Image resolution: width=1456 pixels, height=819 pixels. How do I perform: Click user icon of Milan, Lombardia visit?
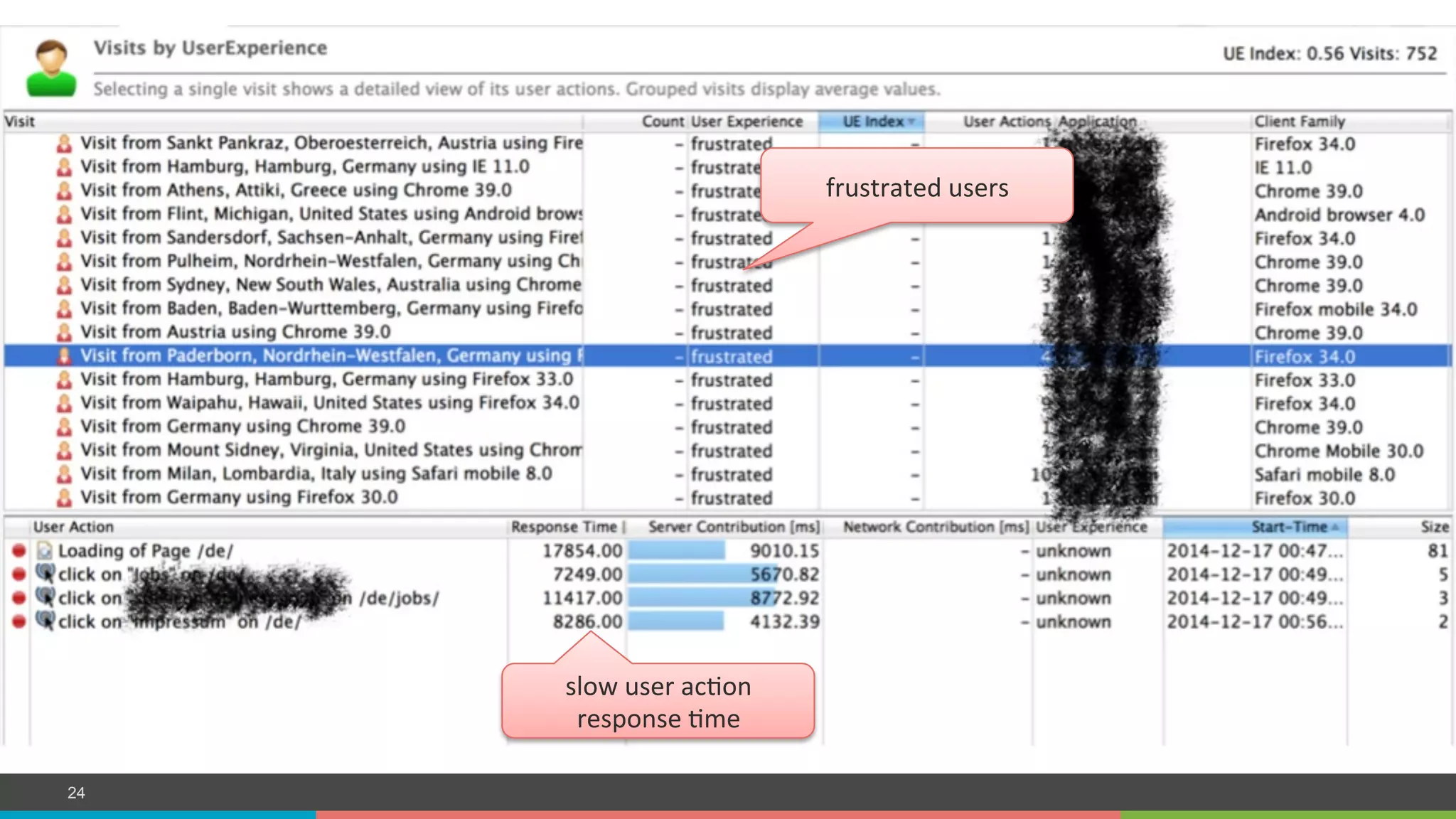pyautogui.click(x=64, y=473)
